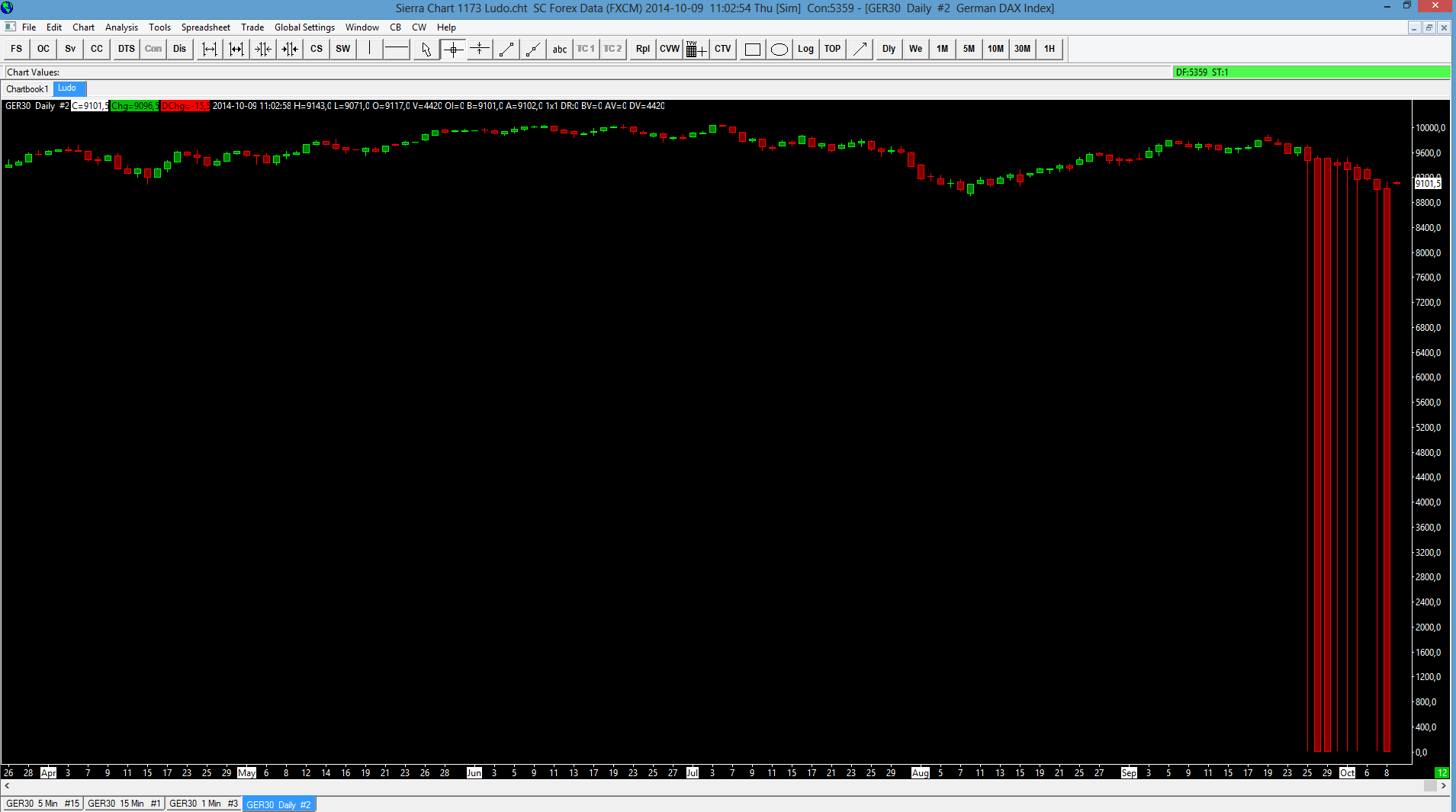Select the rectangle drawing tool
1456x812 pixels.
coord(753,49)
